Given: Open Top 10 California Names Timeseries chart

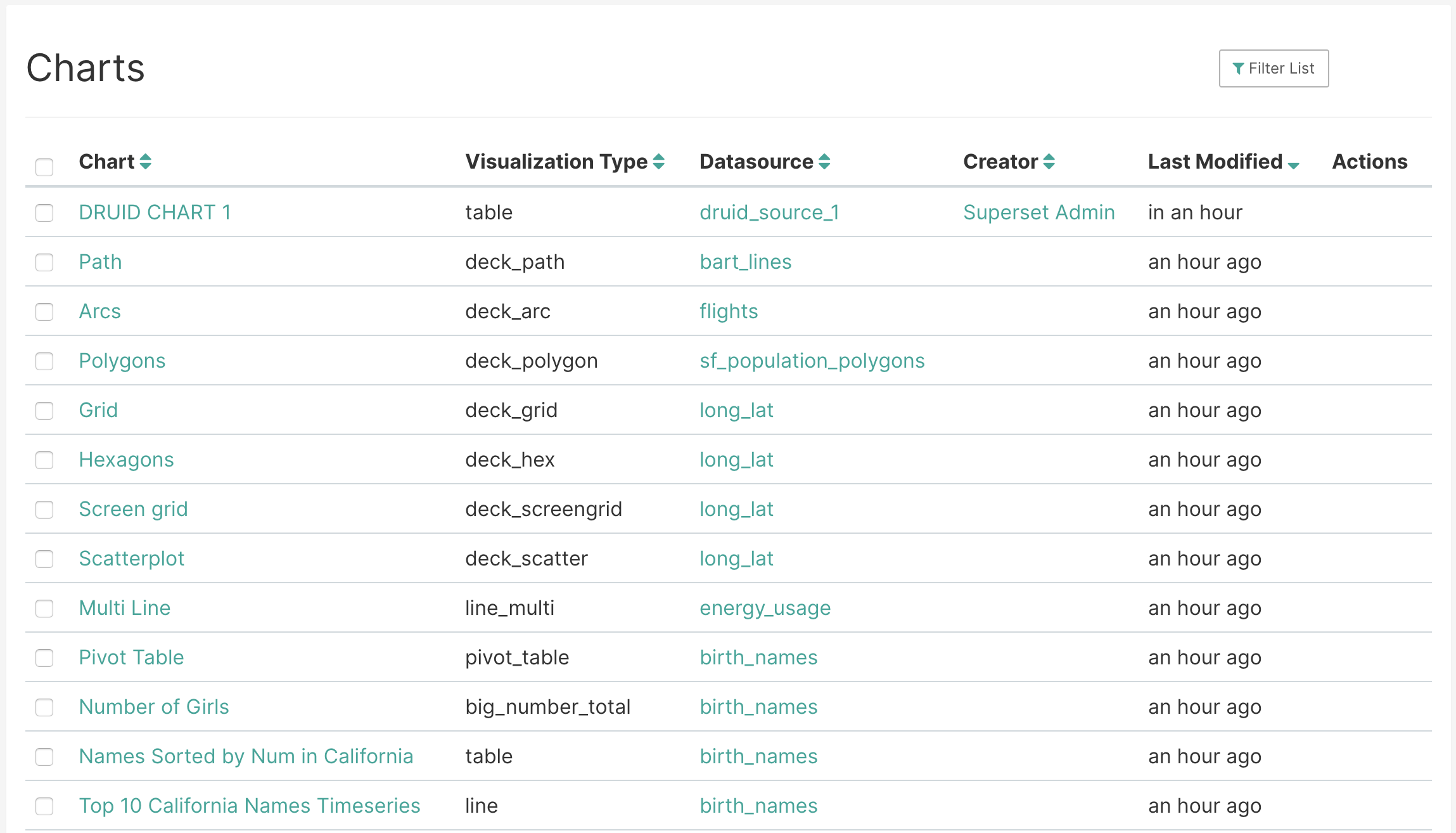Looking at the screenshot, I should tap(249, 806).
